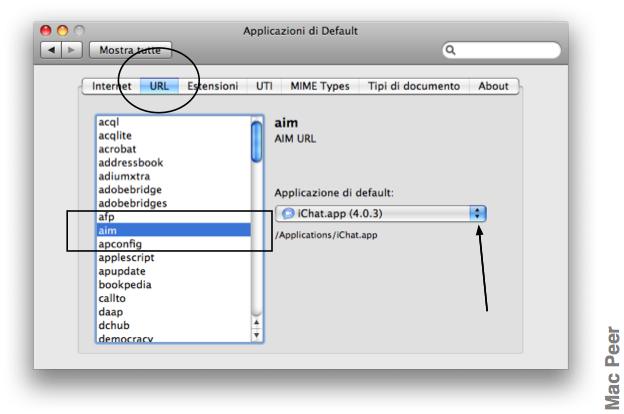This screenshot has width=624, height=414.
Task: Pick applescript from the list
Action: click(174, 258)
